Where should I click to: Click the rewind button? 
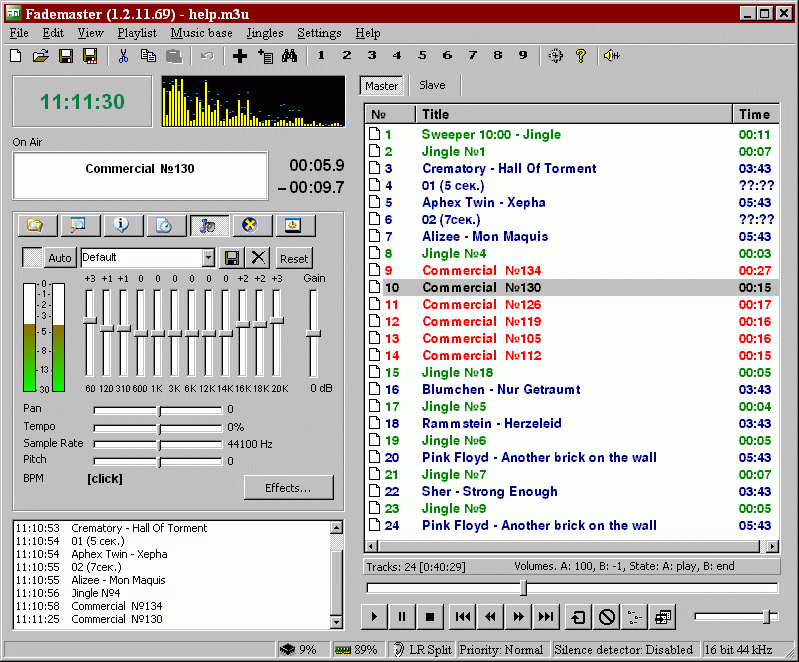pyautogui.click(x=490, y=617)
